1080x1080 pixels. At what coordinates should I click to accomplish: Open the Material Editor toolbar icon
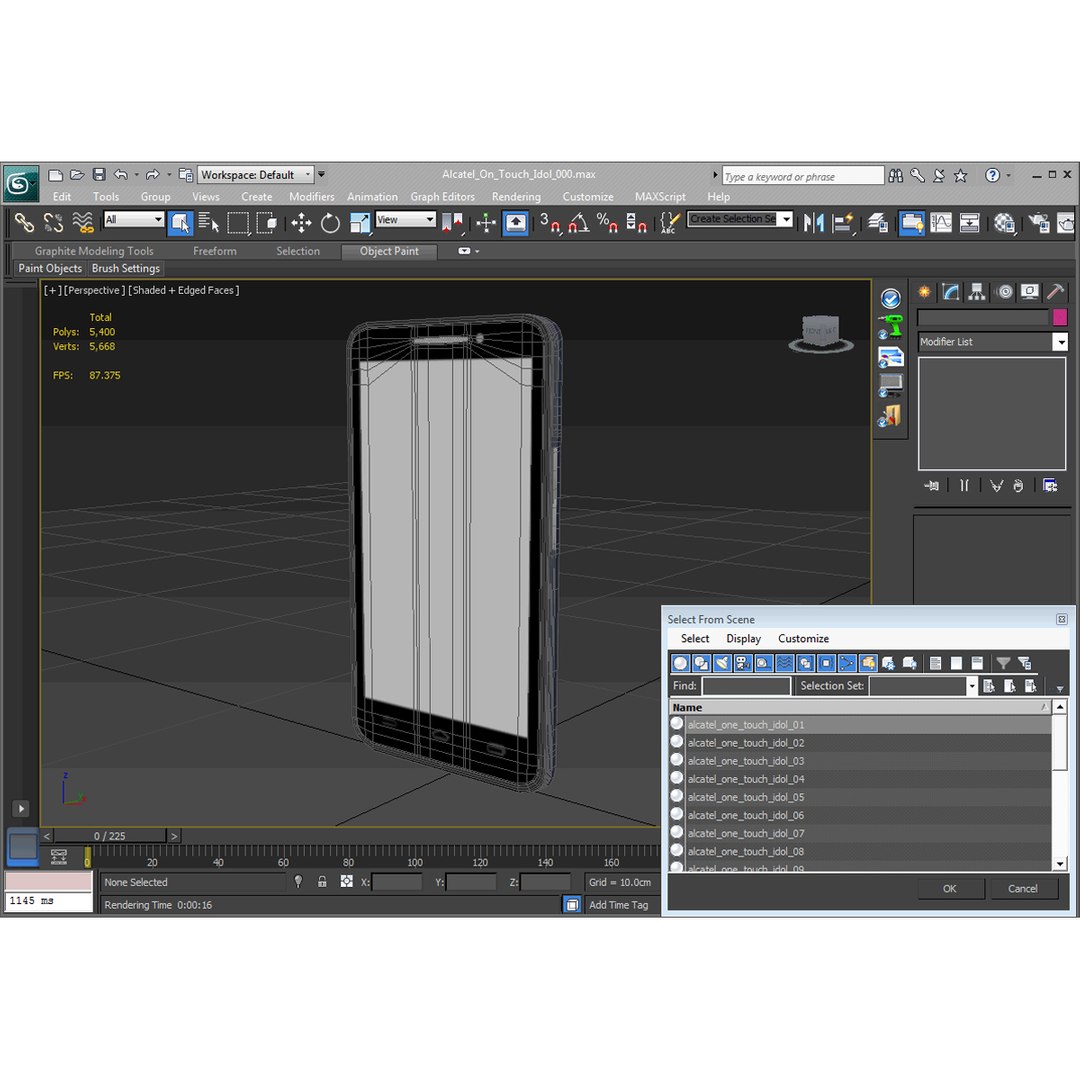coord(1005,222)
